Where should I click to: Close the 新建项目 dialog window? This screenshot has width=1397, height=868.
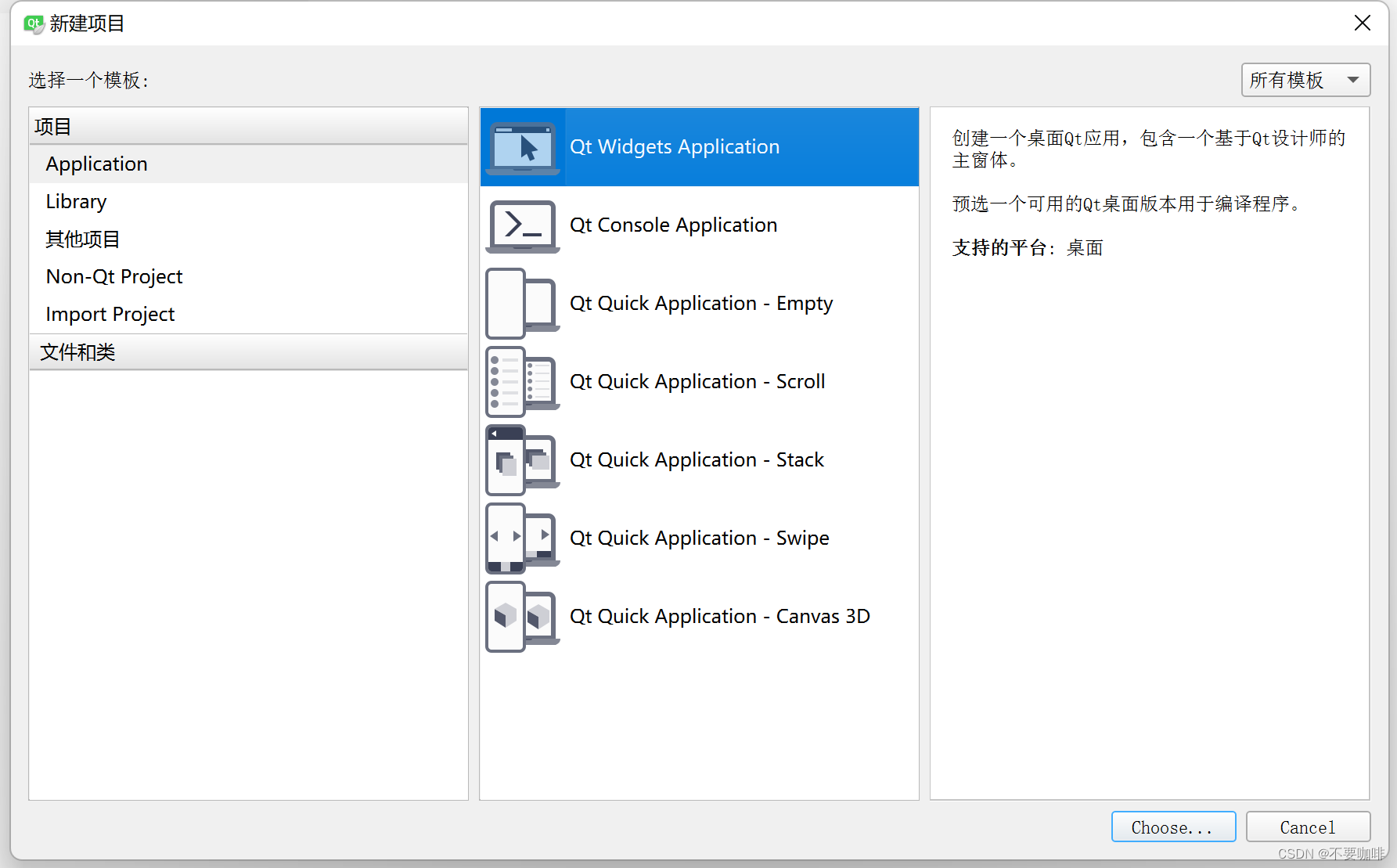1363,23
